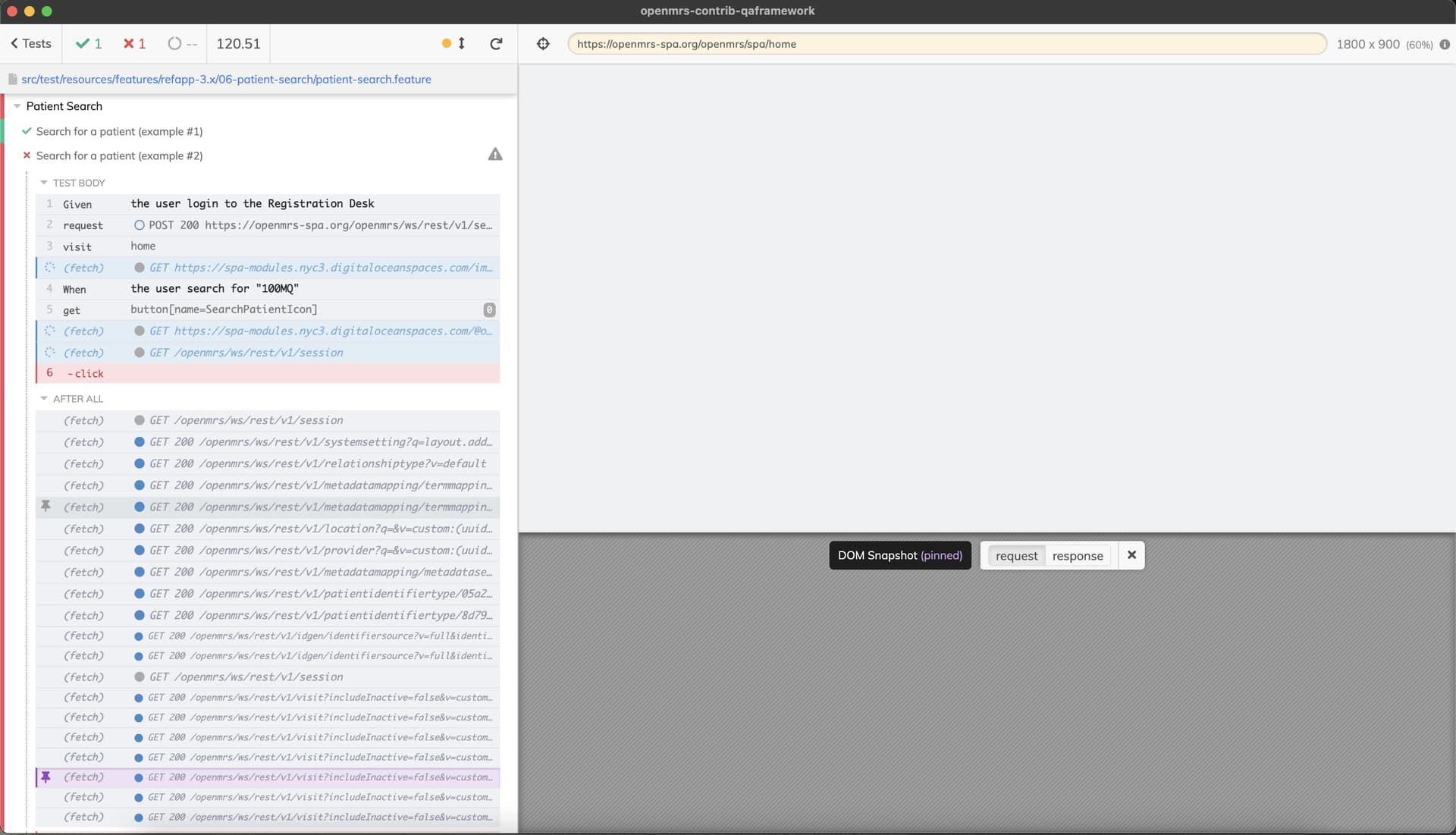Screen dimensions: 1456x835
Task: Click the warning triangle icon on example #2
Action: [495, 154]
